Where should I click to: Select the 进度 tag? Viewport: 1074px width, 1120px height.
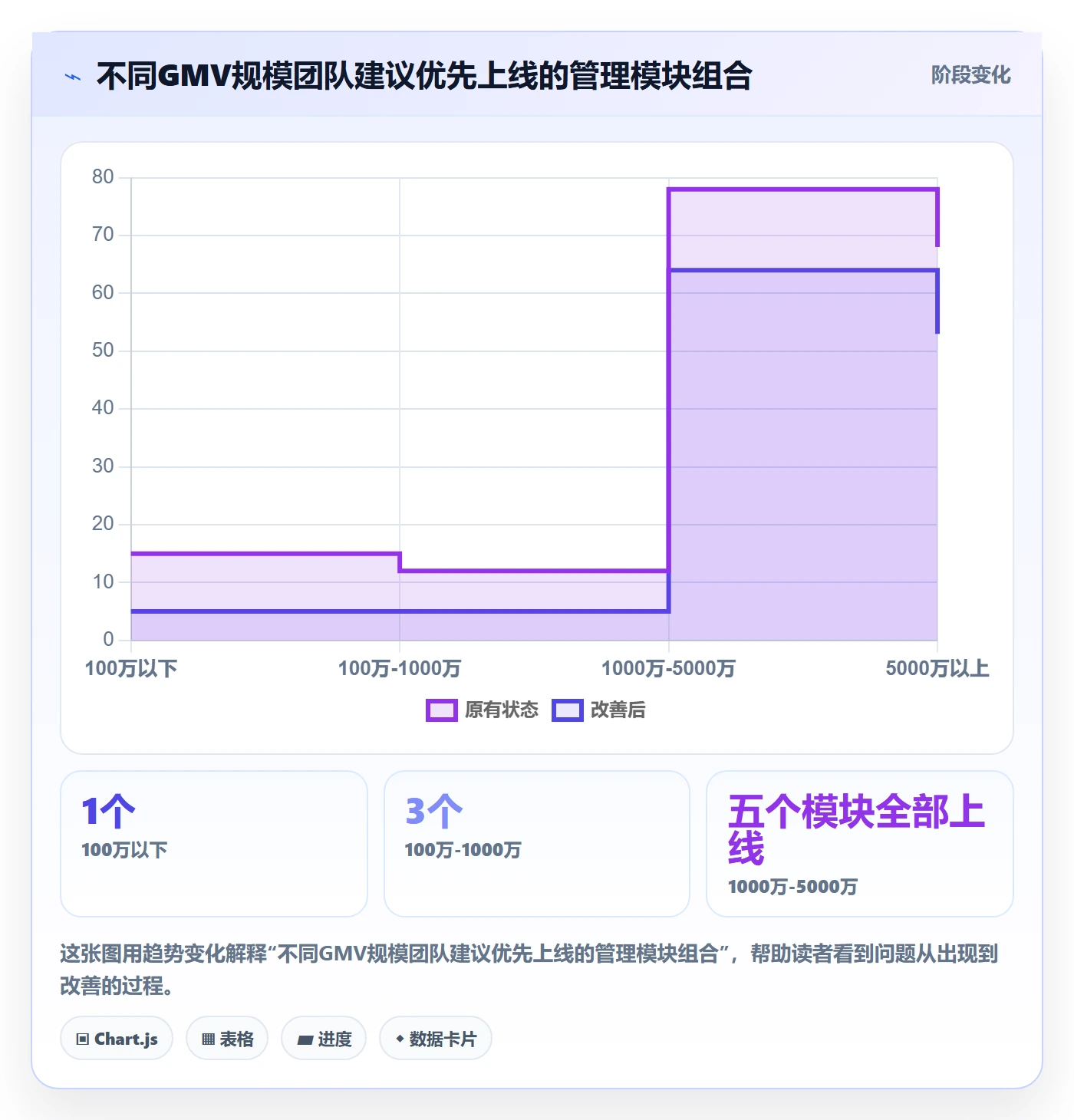[324, 1039]
